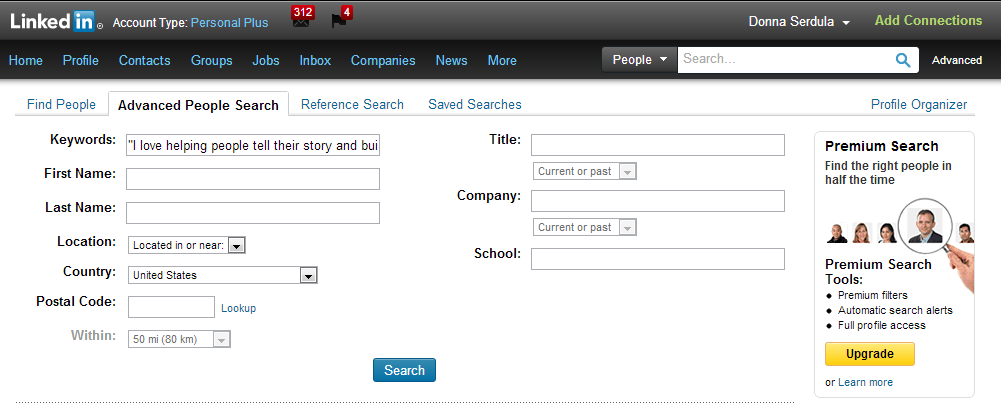Expand the Donna Serdula account menu

[799, 22]
